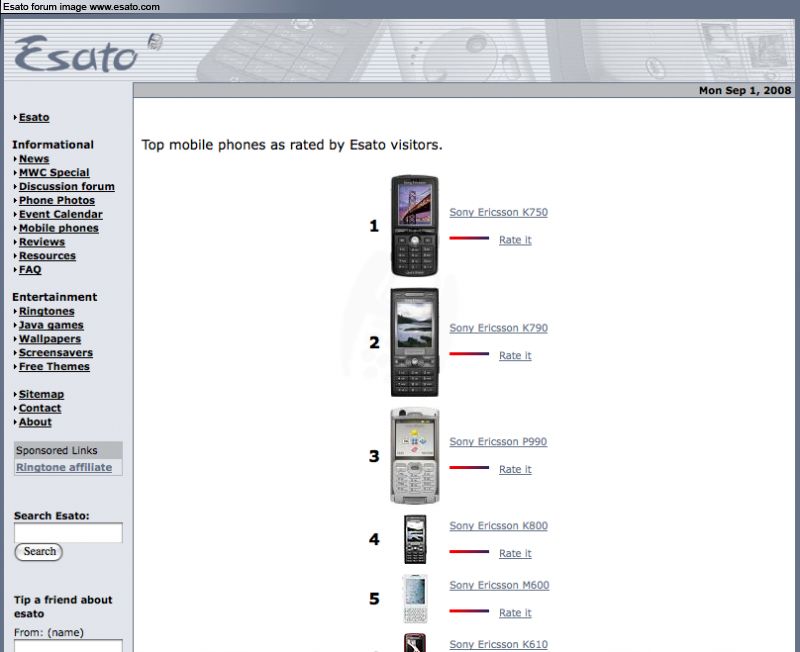Open the Esato sidebar link
Image resolution: width=800 pixels, height=652 pixels.
coord(34,117)
